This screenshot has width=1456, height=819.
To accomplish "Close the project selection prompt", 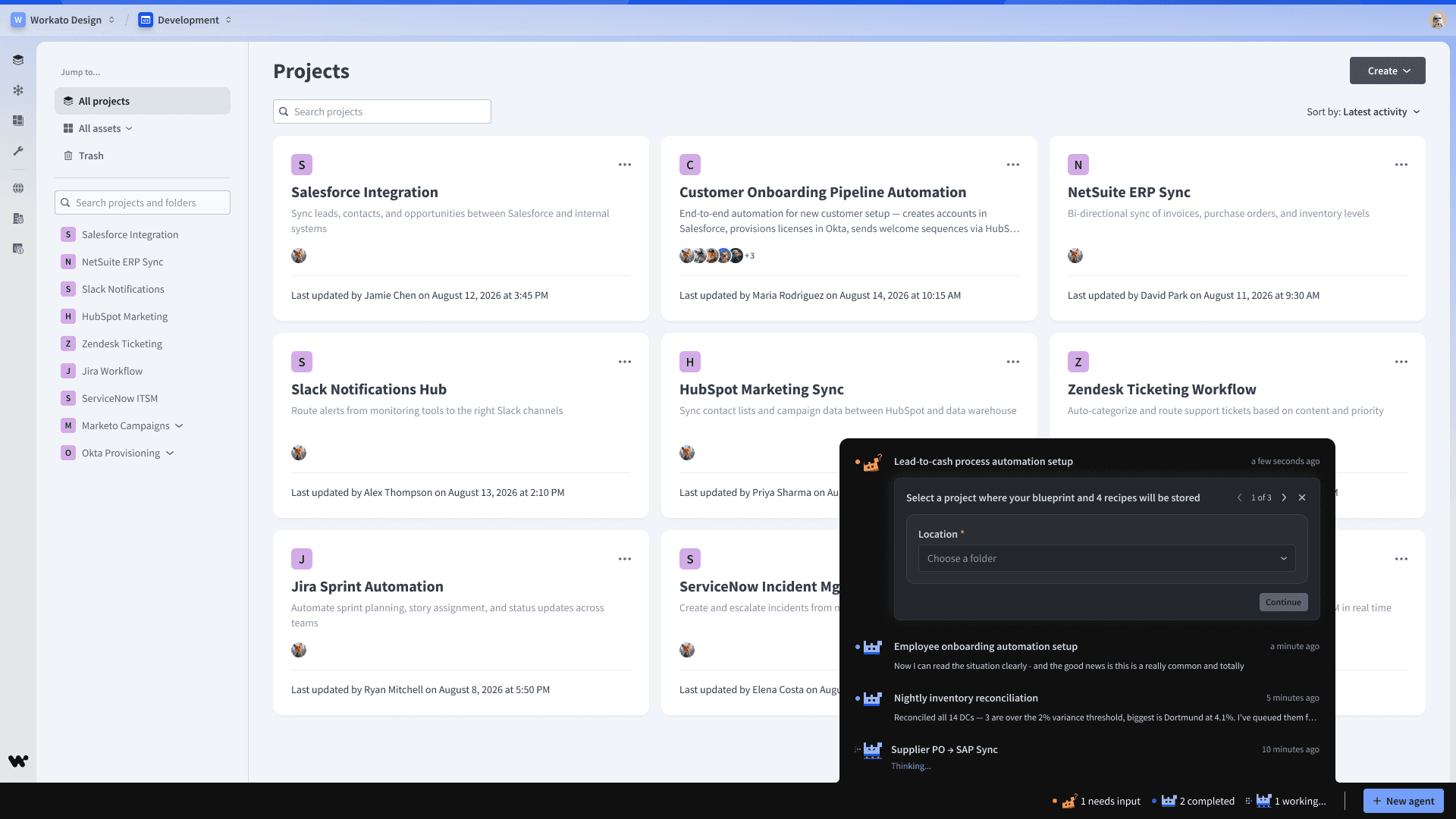I will [1302, 497].
